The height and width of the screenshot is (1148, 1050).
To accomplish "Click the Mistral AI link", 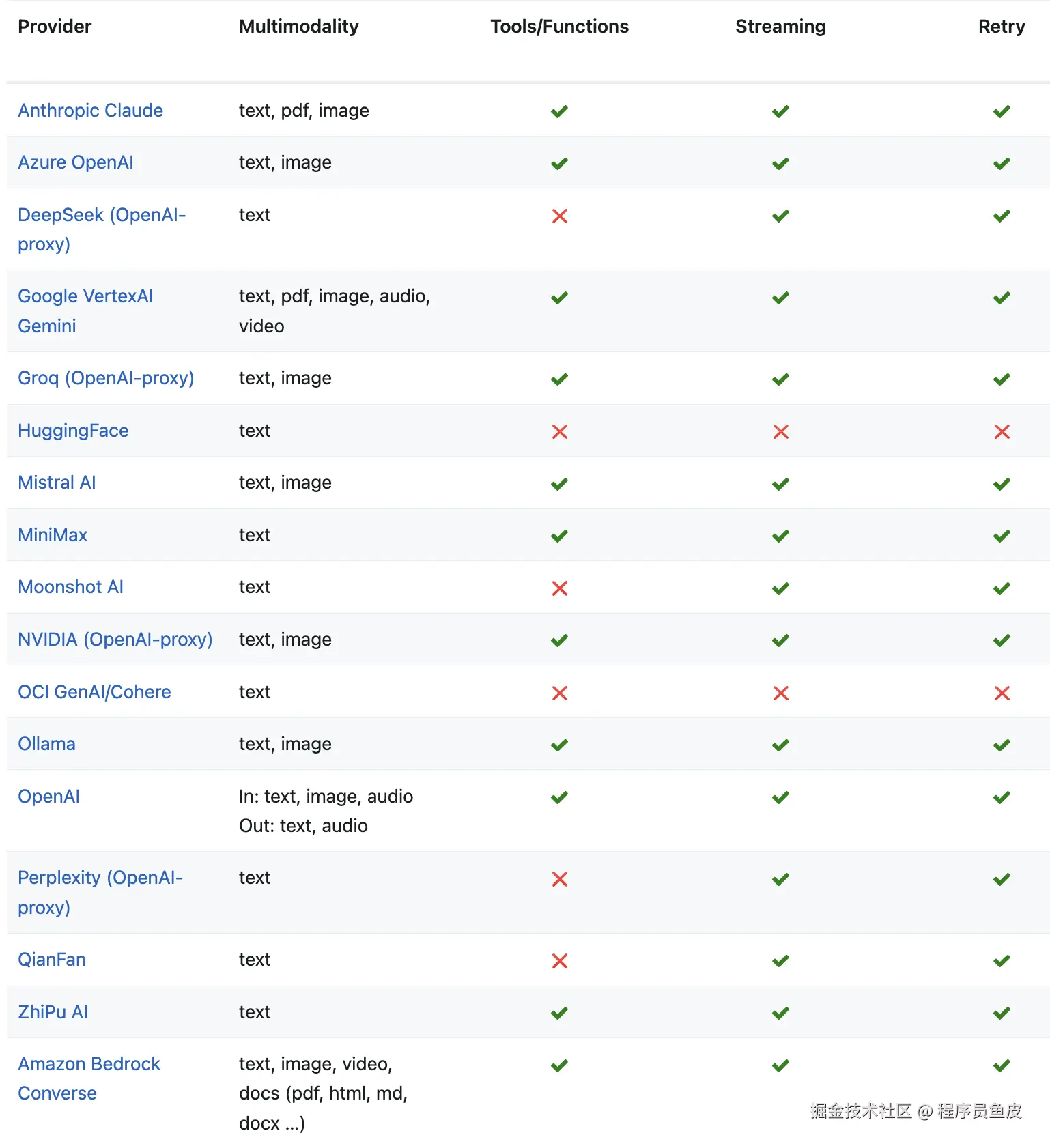I will click(x=57, y=483).
